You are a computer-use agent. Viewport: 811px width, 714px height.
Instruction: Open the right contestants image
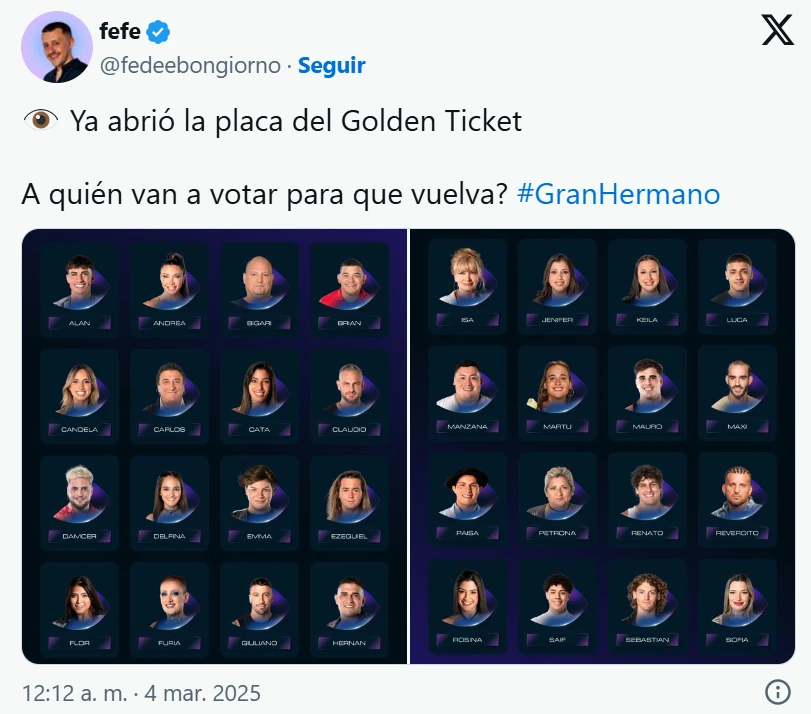point(602,446)
